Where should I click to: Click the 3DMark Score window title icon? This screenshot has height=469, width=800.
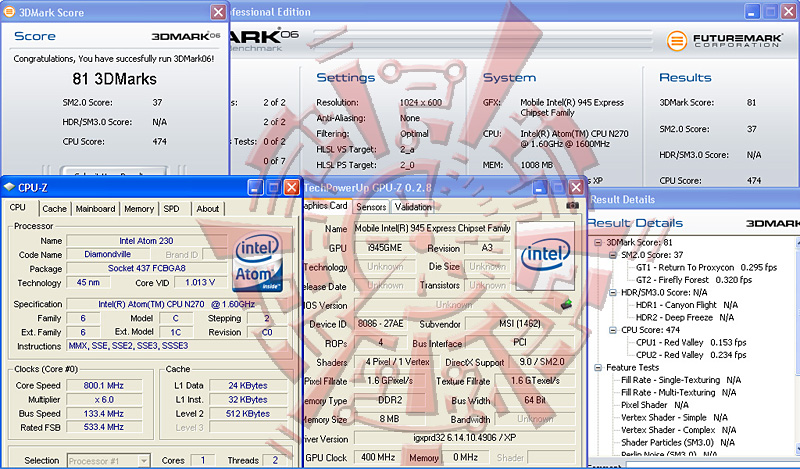(x=9, y=12)
